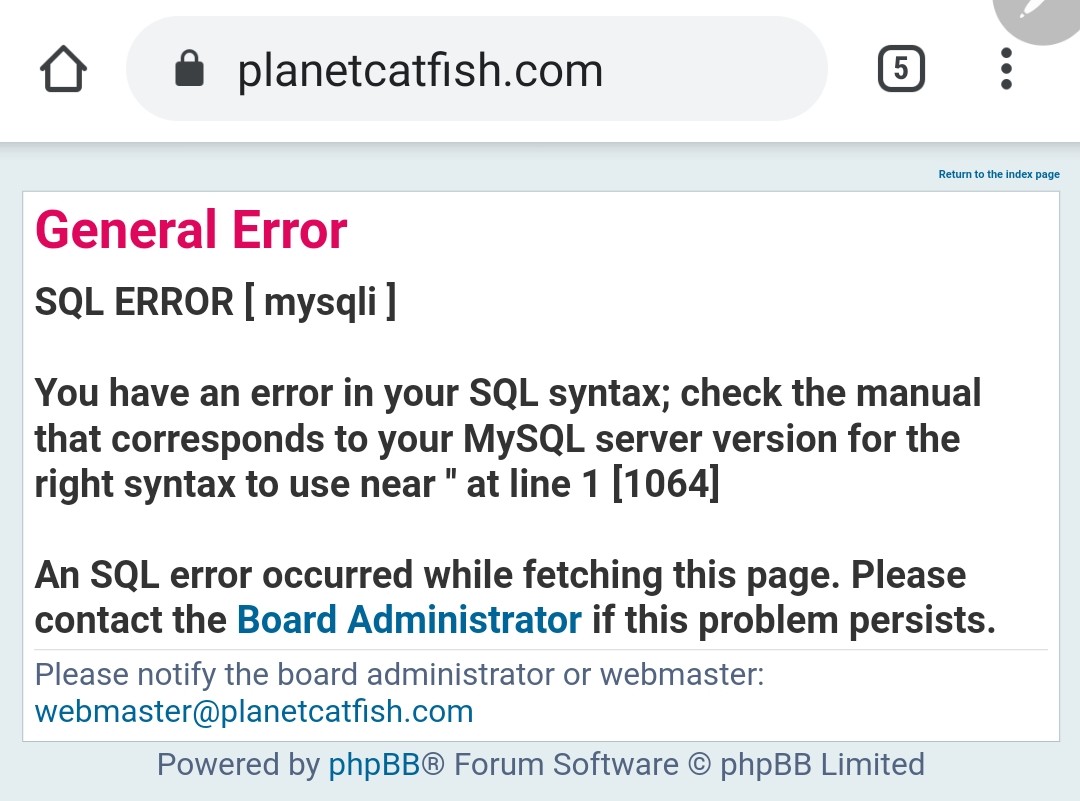1080x801 pixels.
Task: Tap the browser home icon
Action: pos(63,69)
